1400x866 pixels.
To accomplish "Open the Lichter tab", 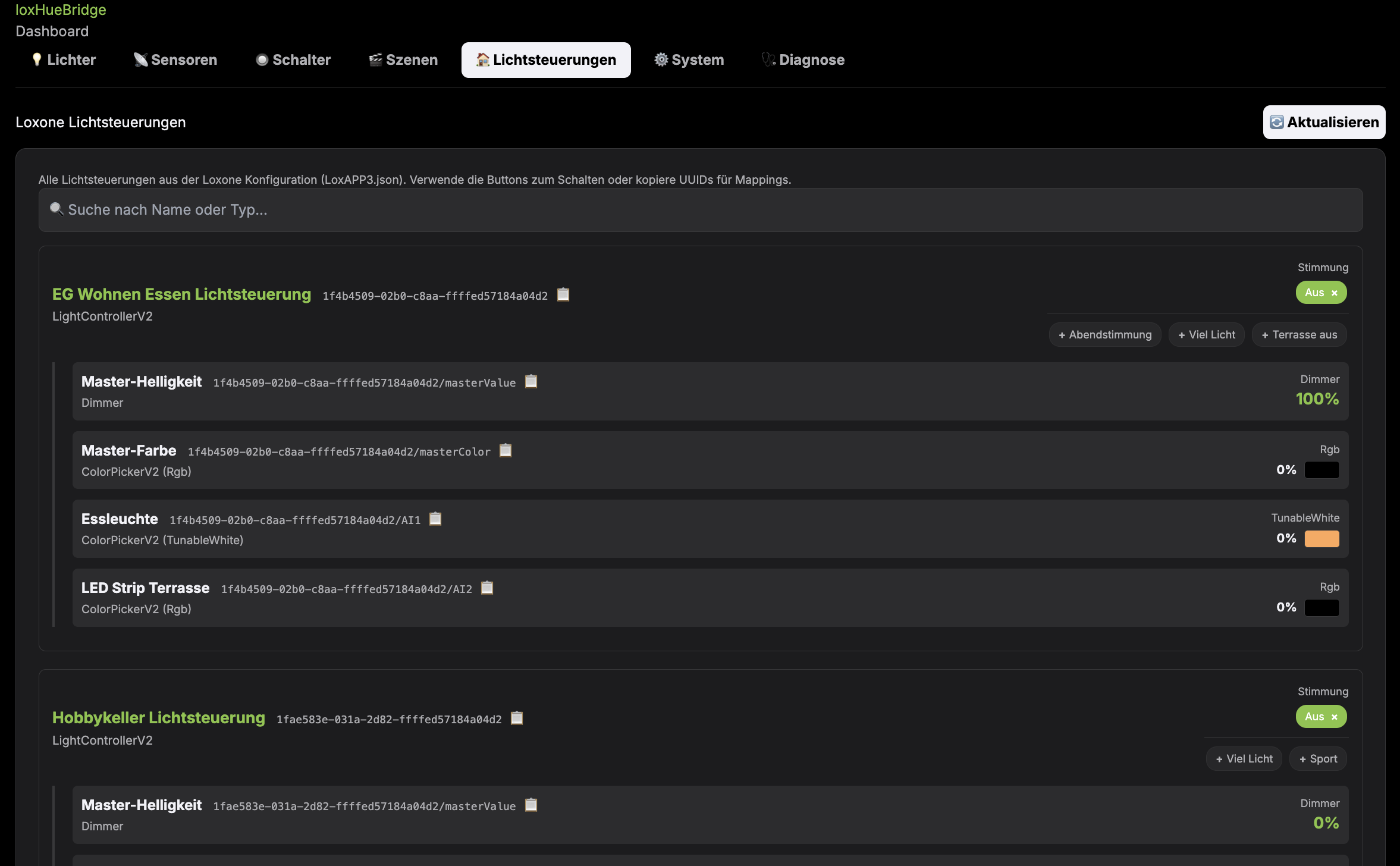I will [x=64, y=60].
